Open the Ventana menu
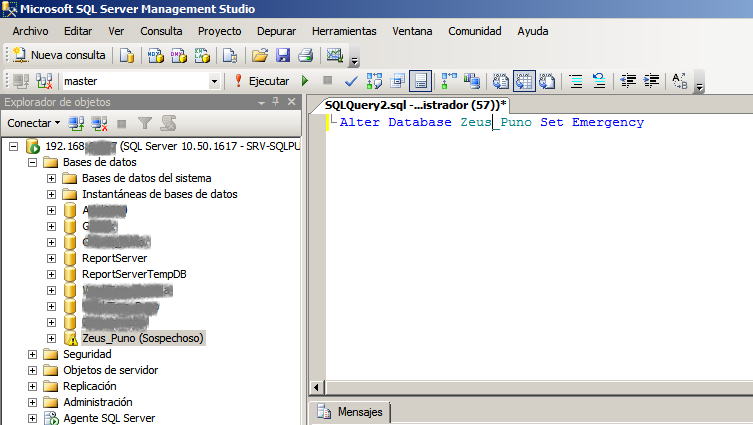Screen dimensions: 753x425 (x=412, y=31)
